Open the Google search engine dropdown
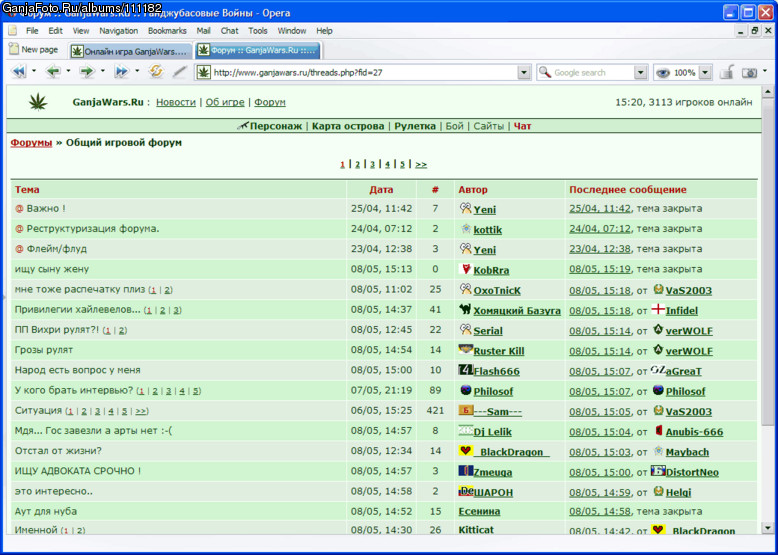The image size is (778, 555). tap(641, 72)
